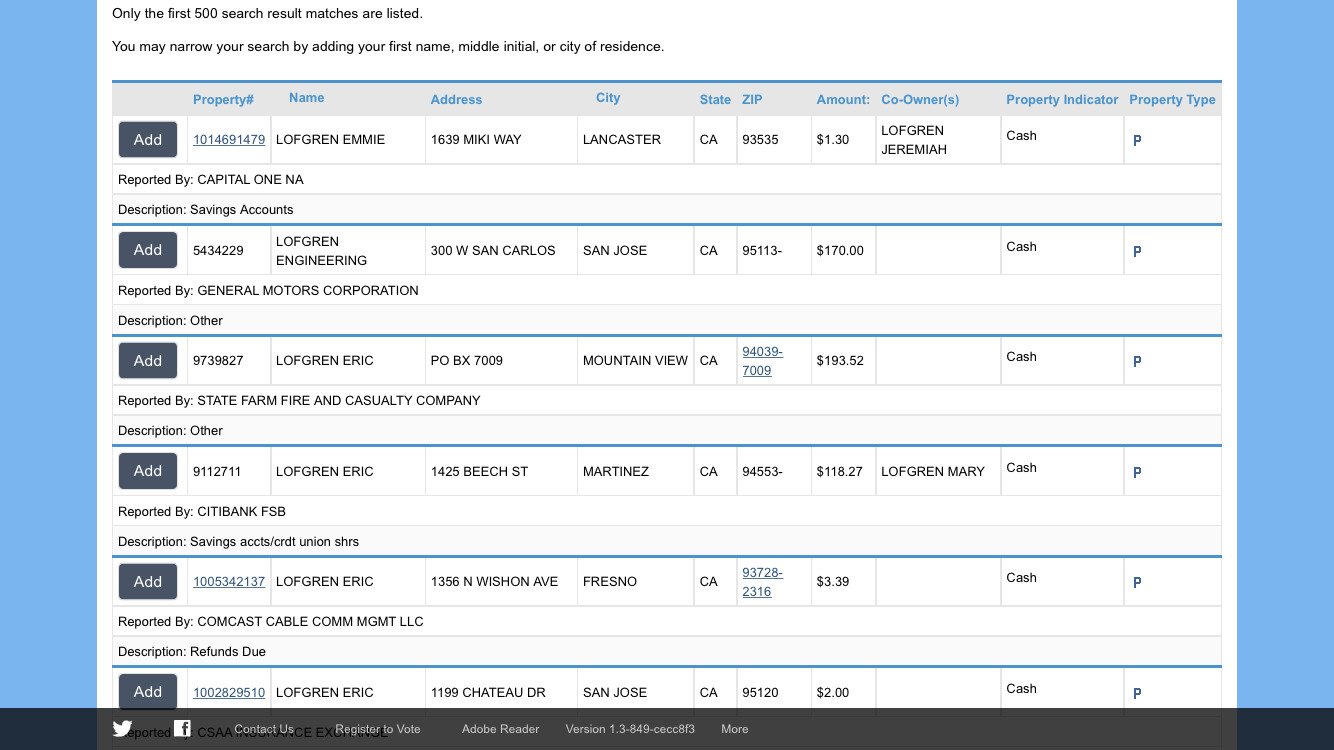
Task: Click the P icon in the PO BX 7009 row
Action: pos(1137,362)
